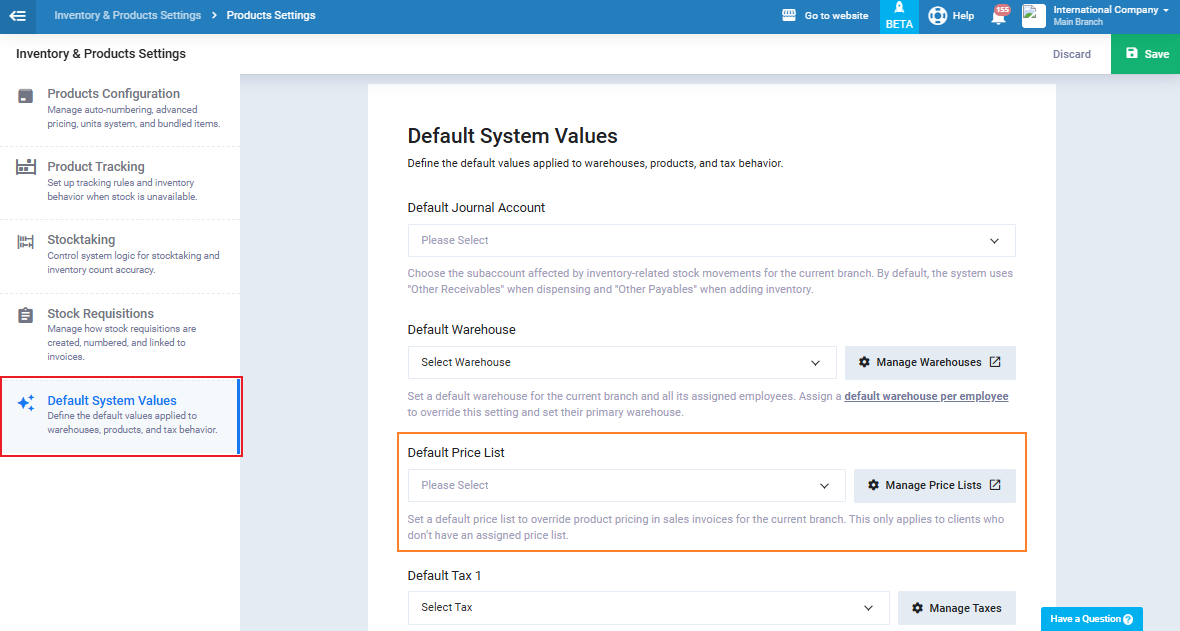Viewport: 1180px width, 631px height.
Task: Expand the Default Journal Account dropdown
Action: 711,241
